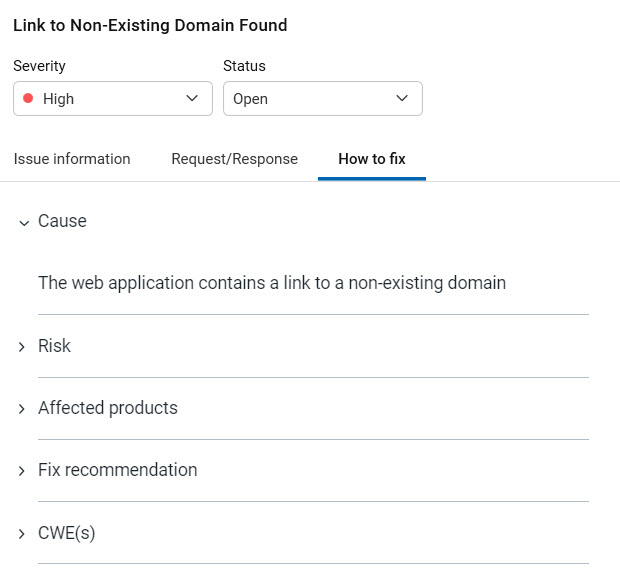Switch to the Issue information tab
620x586 pixels.
(72, 159)
